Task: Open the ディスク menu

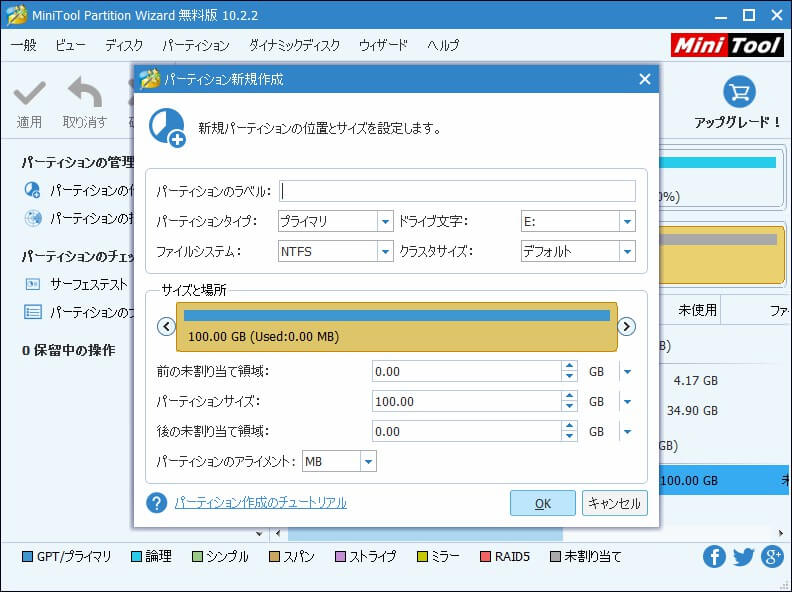Action: 124,45
